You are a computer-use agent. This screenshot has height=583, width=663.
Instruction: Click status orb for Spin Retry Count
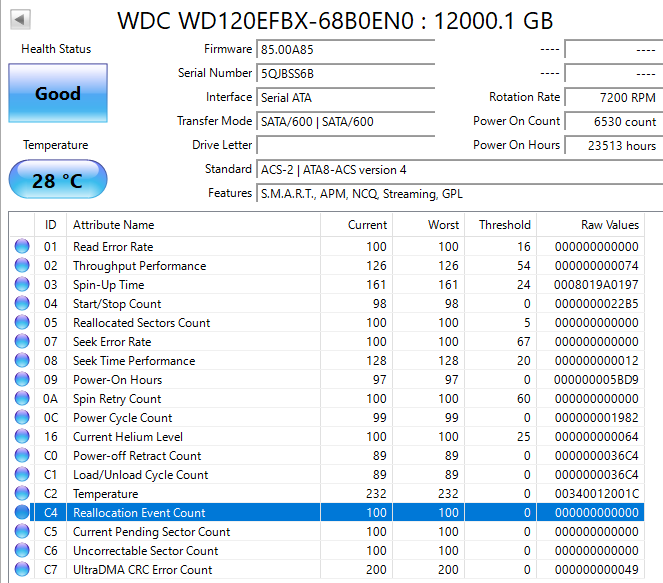[22, 398]
